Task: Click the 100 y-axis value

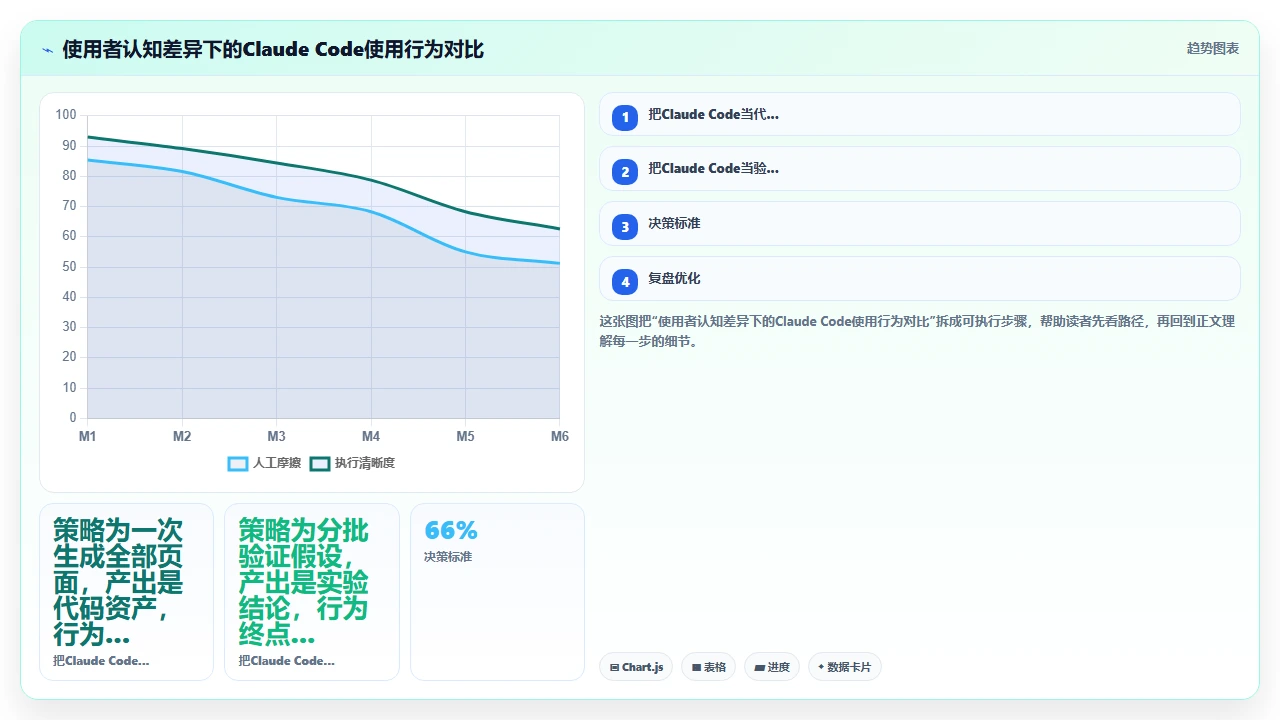Action: click(x=66, y=115)
